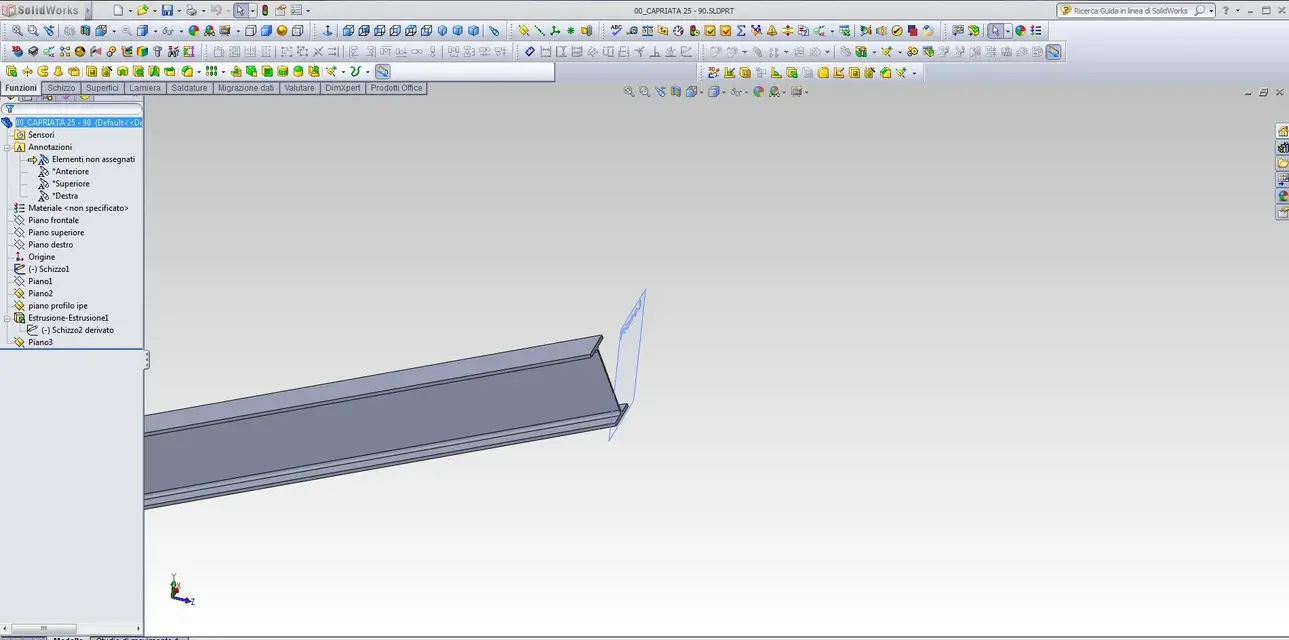Select Elementi non assegnati tree item
Viewport: 1289px width, 640px height.
coord(93,159)
